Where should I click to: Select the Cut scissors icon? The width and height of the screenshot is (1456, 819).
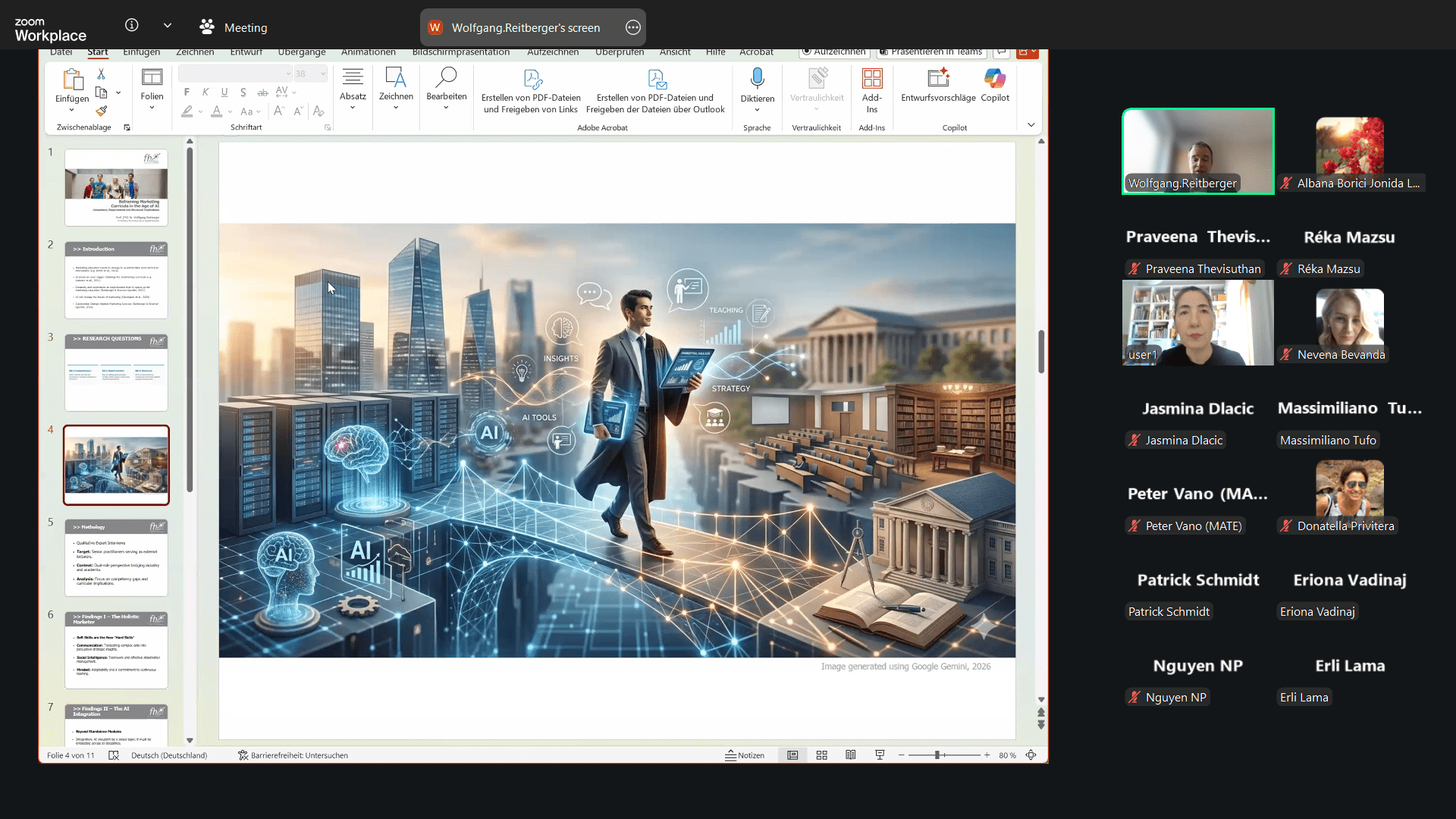[101, 74]
